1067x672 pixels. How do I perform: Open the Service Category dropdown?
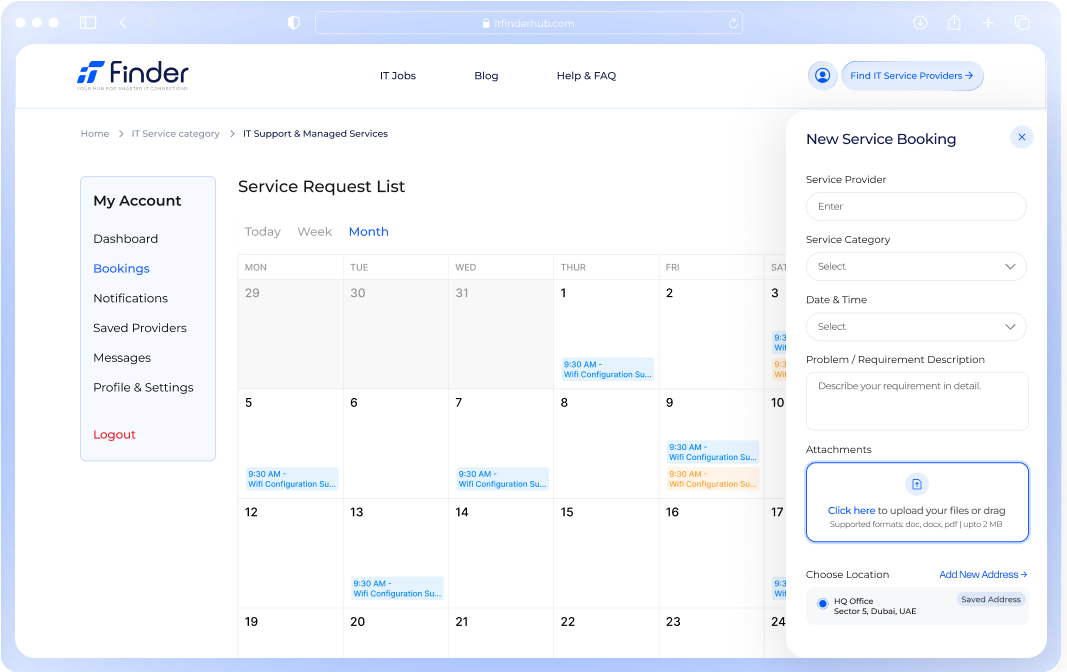916,267
